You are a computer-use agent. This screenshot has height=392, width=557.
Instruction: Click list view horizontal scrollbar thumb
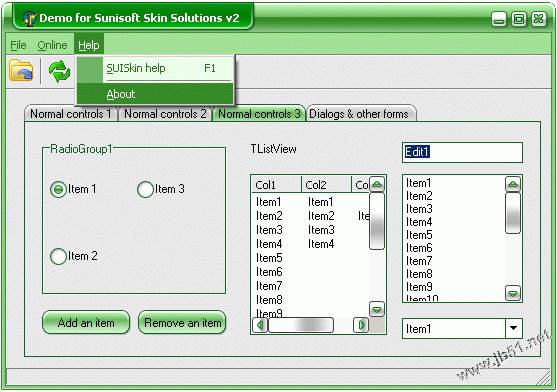[x=301, y=325]
